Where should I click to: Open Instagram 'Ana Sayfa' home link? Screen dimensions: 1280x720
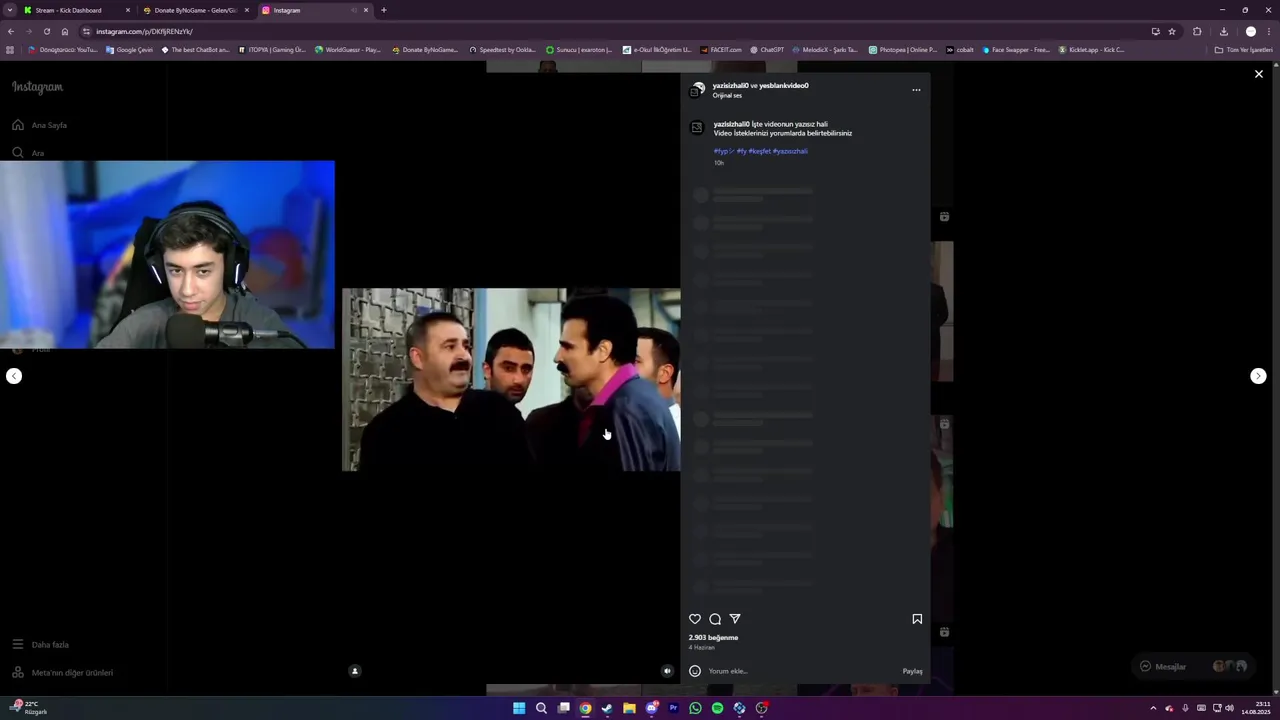point(40,125)
